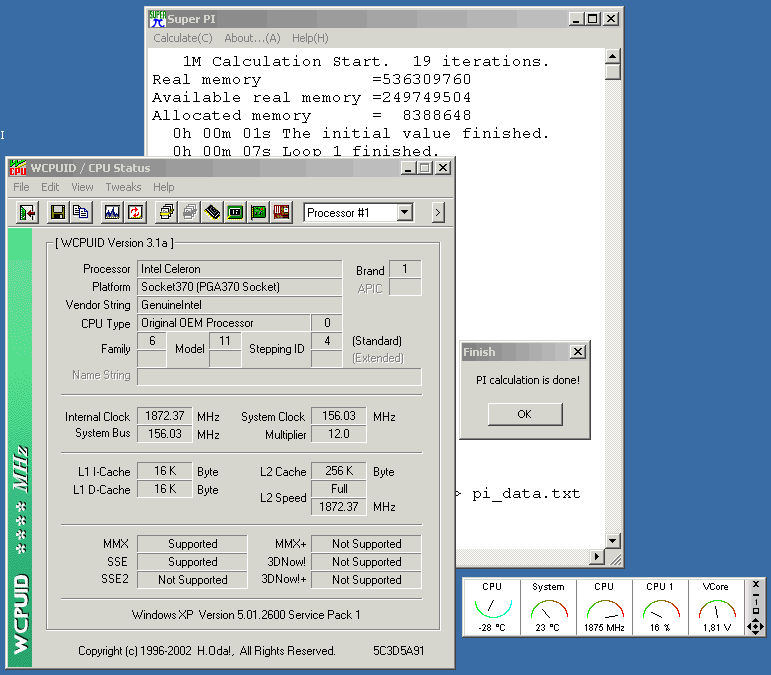771x675 pixels.
Task: Click the VCore voltage gauge
Action: pos(716,608)
